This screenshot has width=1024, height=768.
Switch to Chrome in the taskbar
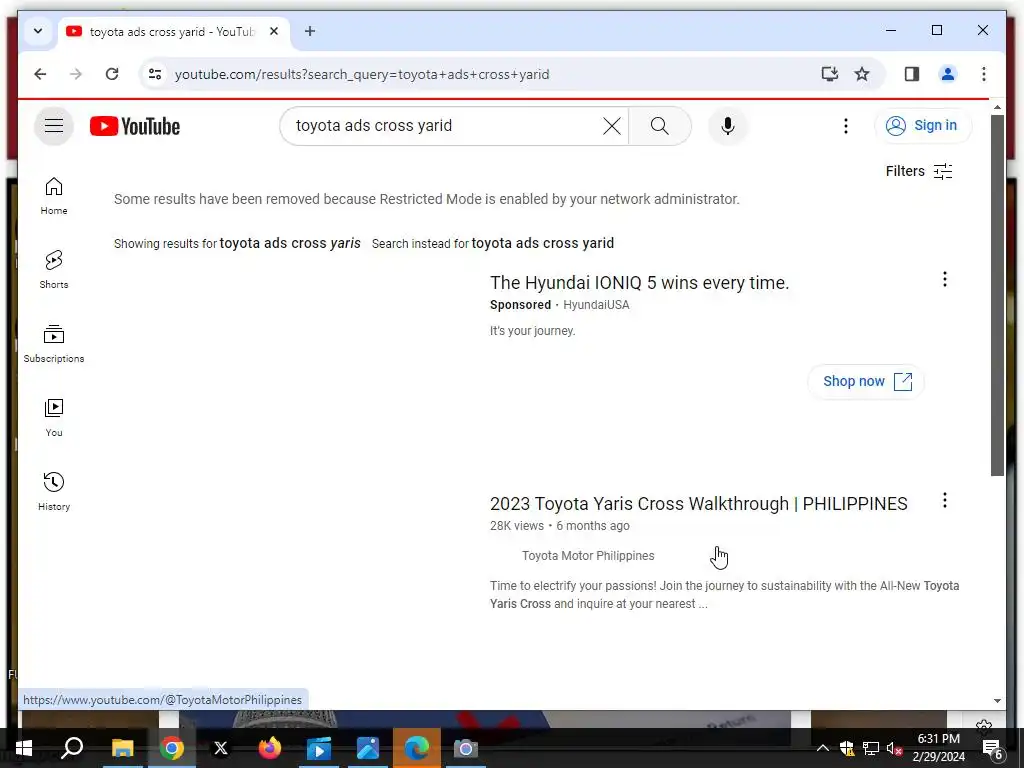point(172,748)
